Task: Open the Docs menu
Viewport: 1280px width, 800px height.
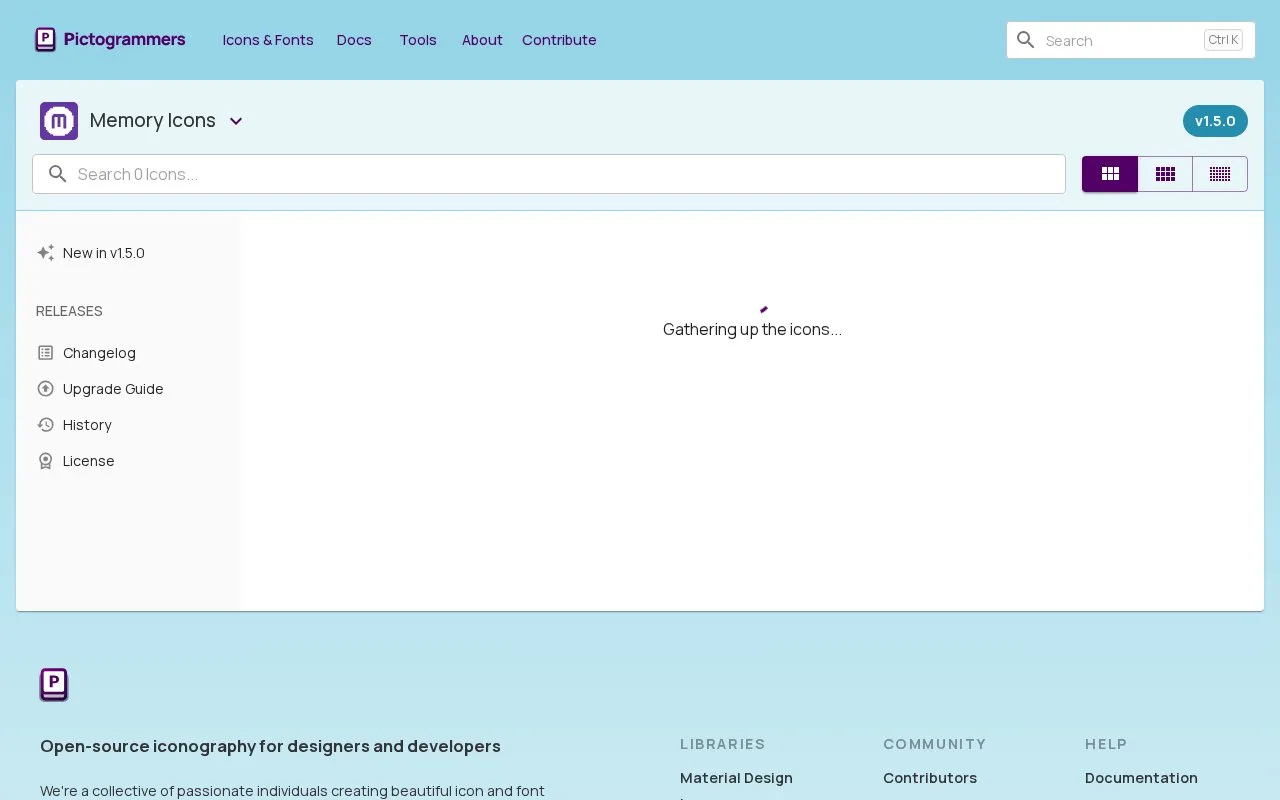Action: point(354,40)
